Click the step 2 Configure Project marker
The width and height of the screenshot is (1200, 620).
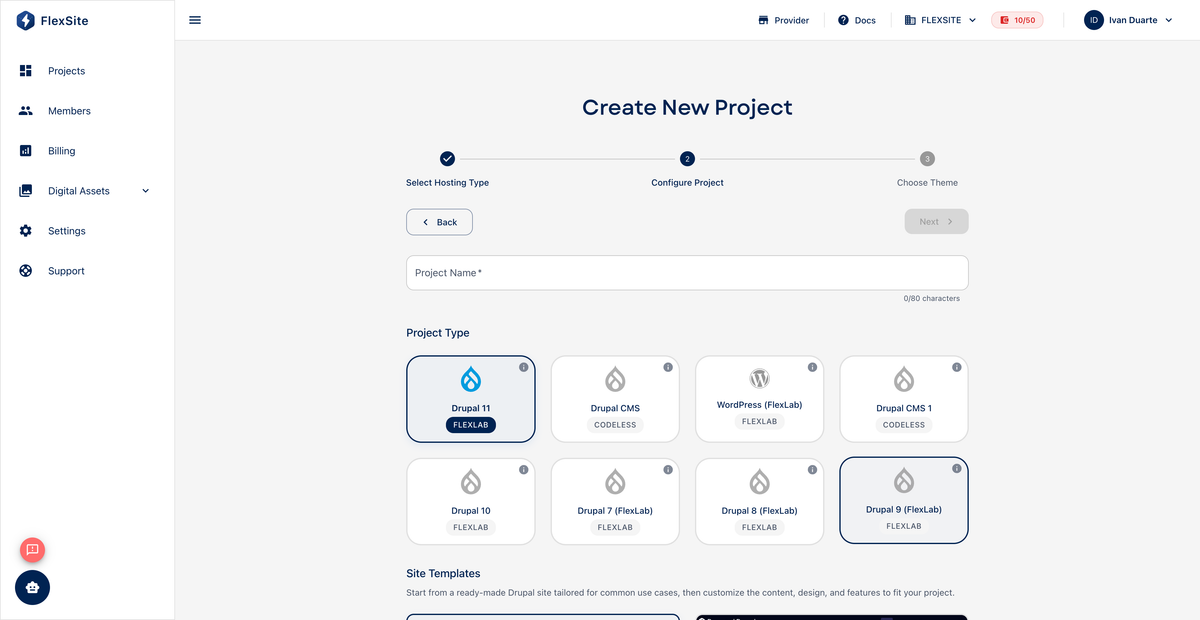[x=687, y=159]
